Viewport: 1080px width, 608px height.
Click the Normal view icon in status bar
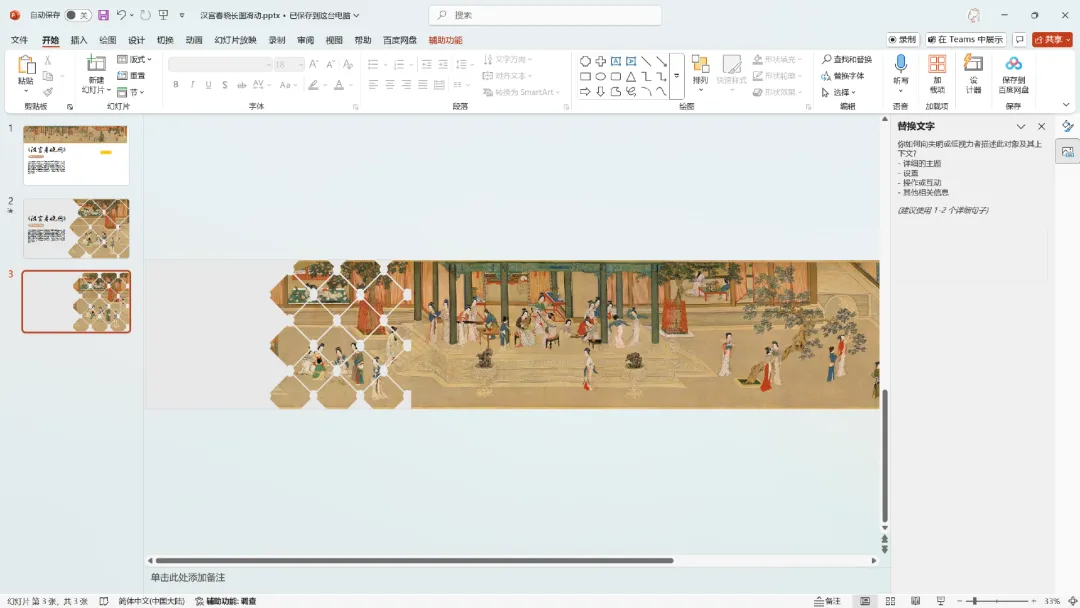864,601
